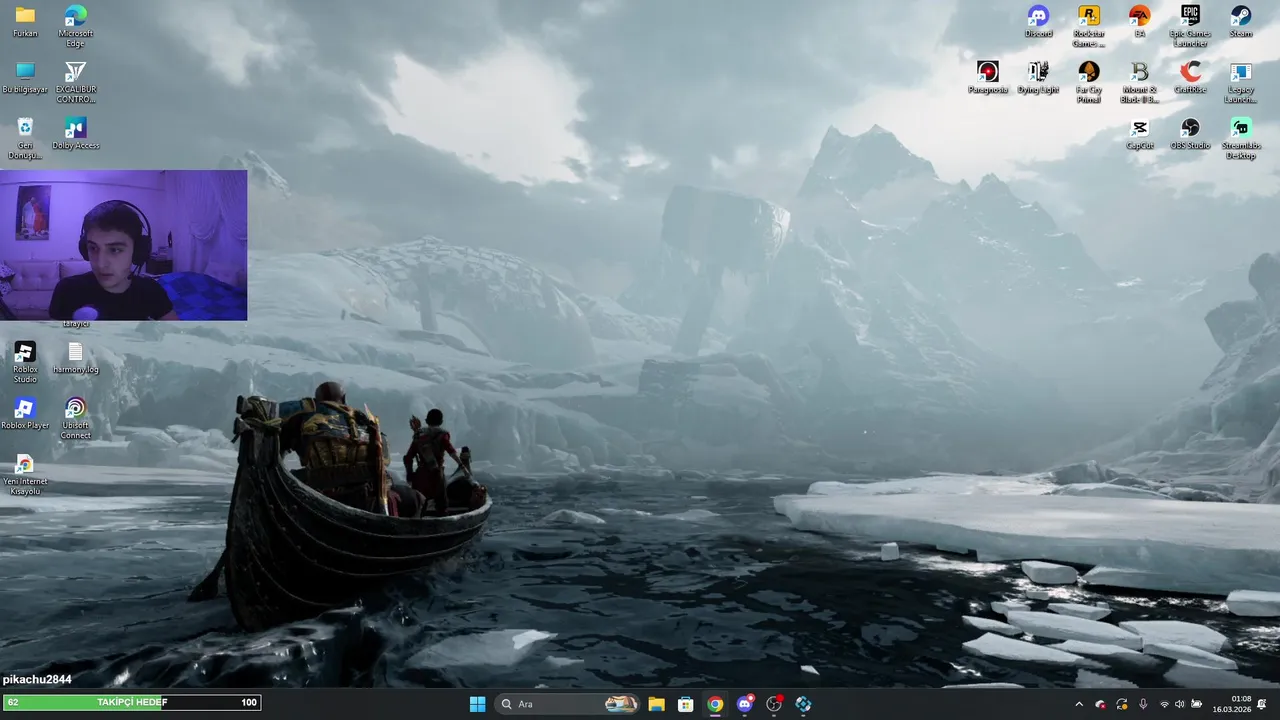The height and width of the screenshot is (720, 1280).
Task: Select the harmony.log file
Action: pos(75,357)
